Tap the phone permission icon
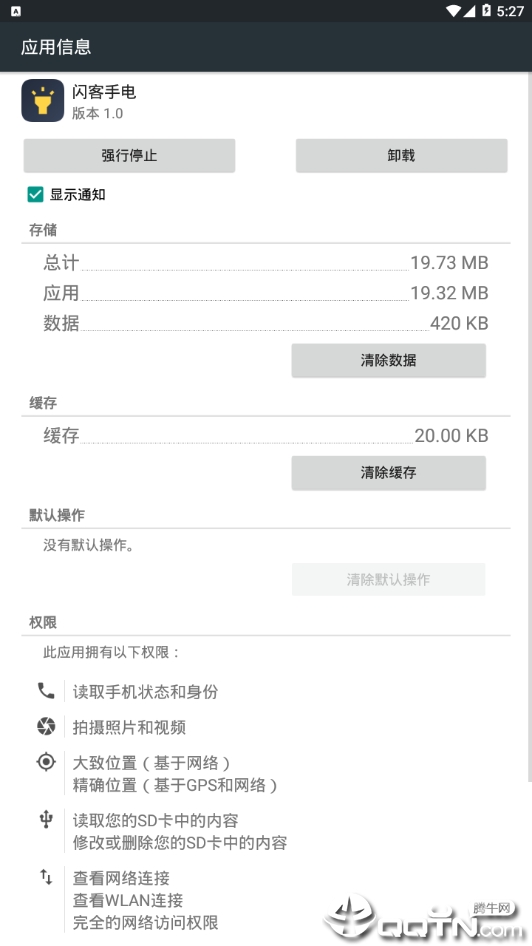This screenshot has width=532, height=946. click(46, 691)
